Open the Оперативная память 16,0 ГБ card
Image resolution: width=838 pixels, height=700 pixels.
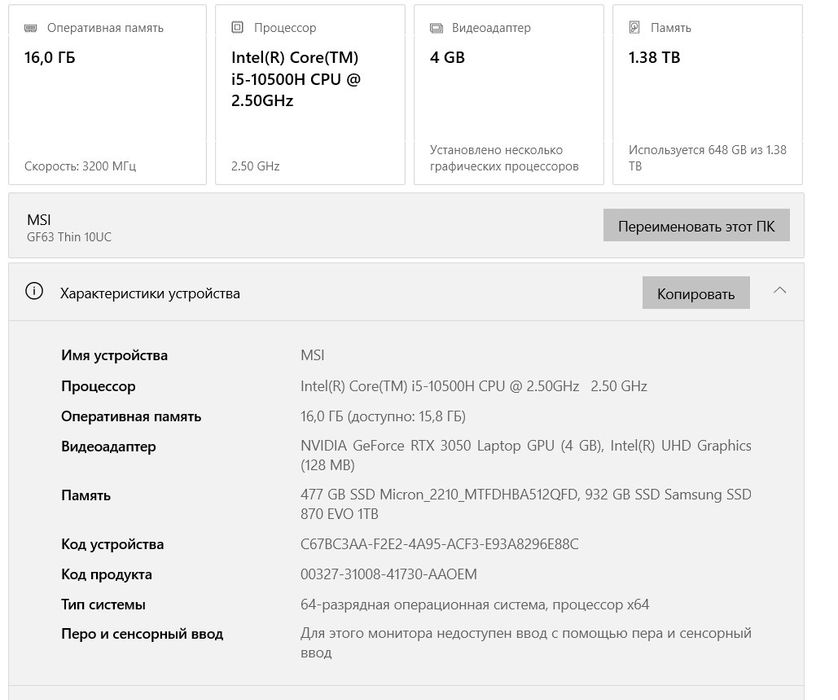pos(107,95)
